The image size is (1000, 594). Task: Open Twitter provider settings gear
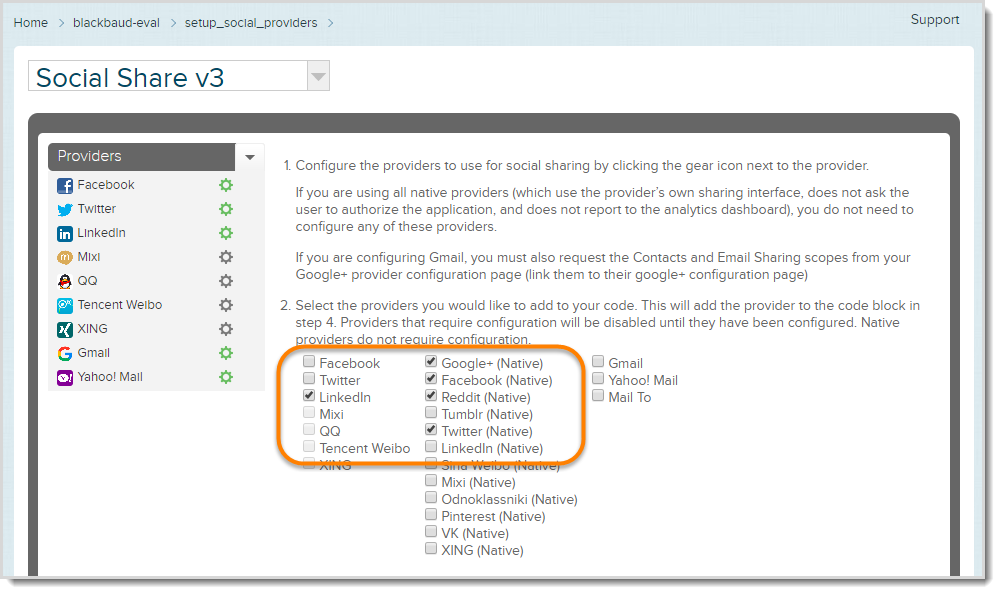pos(226,209)
